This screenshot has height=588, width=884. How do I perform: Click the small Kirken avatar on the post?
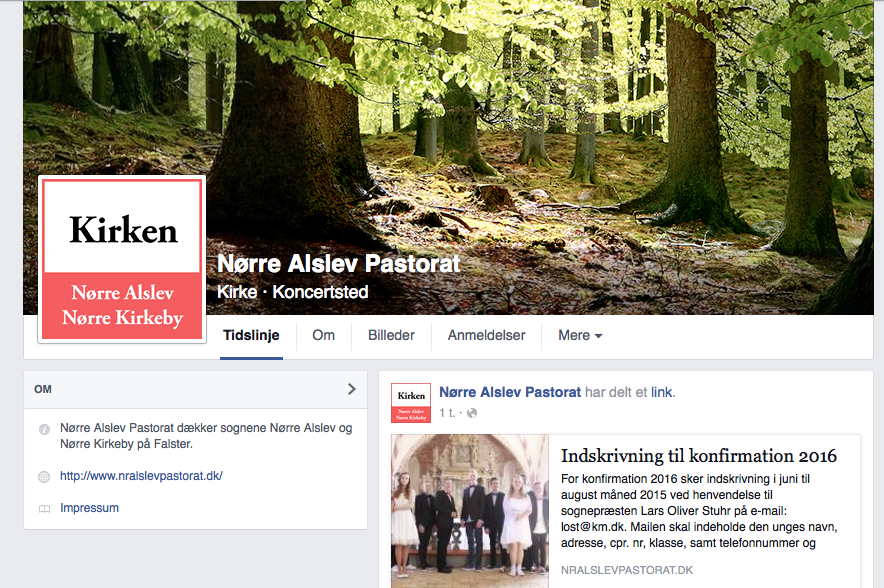coord(411,403)
